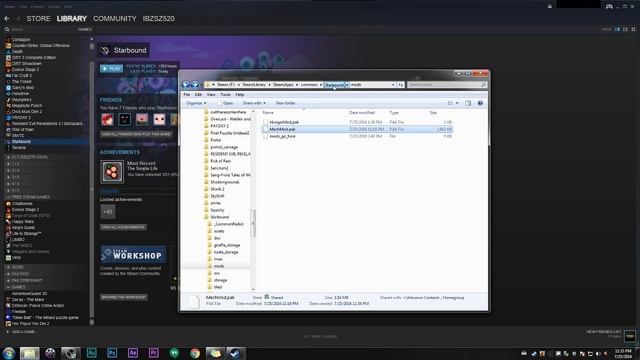The image size is (640, 360).
Task: Click the first friend avatar under Friends
Action: pos(107,119)
